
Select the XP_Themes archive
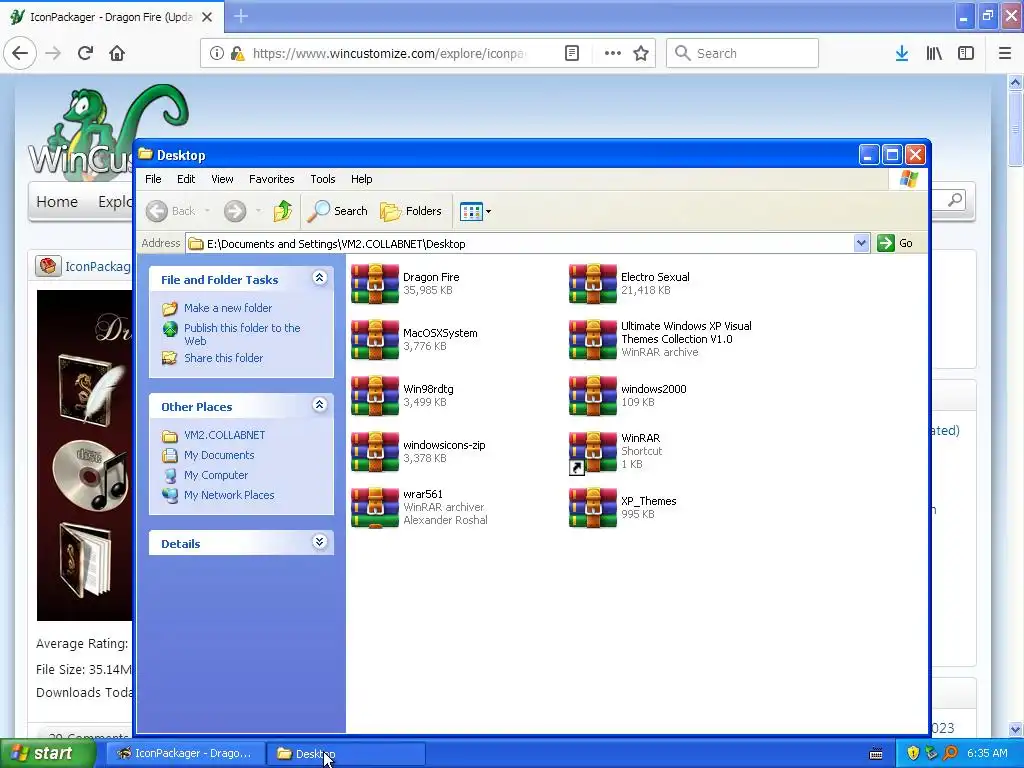pyautogui.click(x=592, y=507)
